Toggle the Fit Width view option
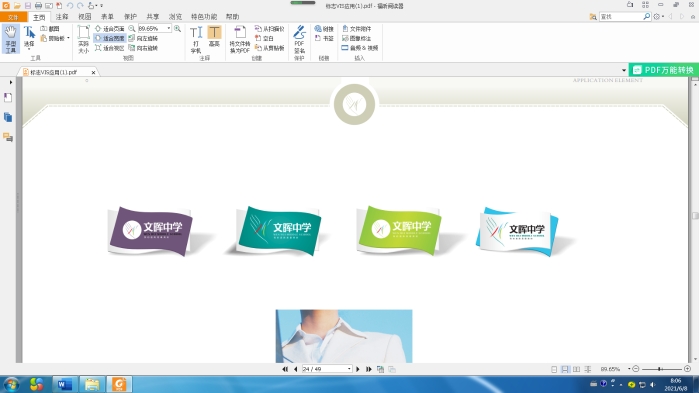699x393 pixels. coord(110,38)
